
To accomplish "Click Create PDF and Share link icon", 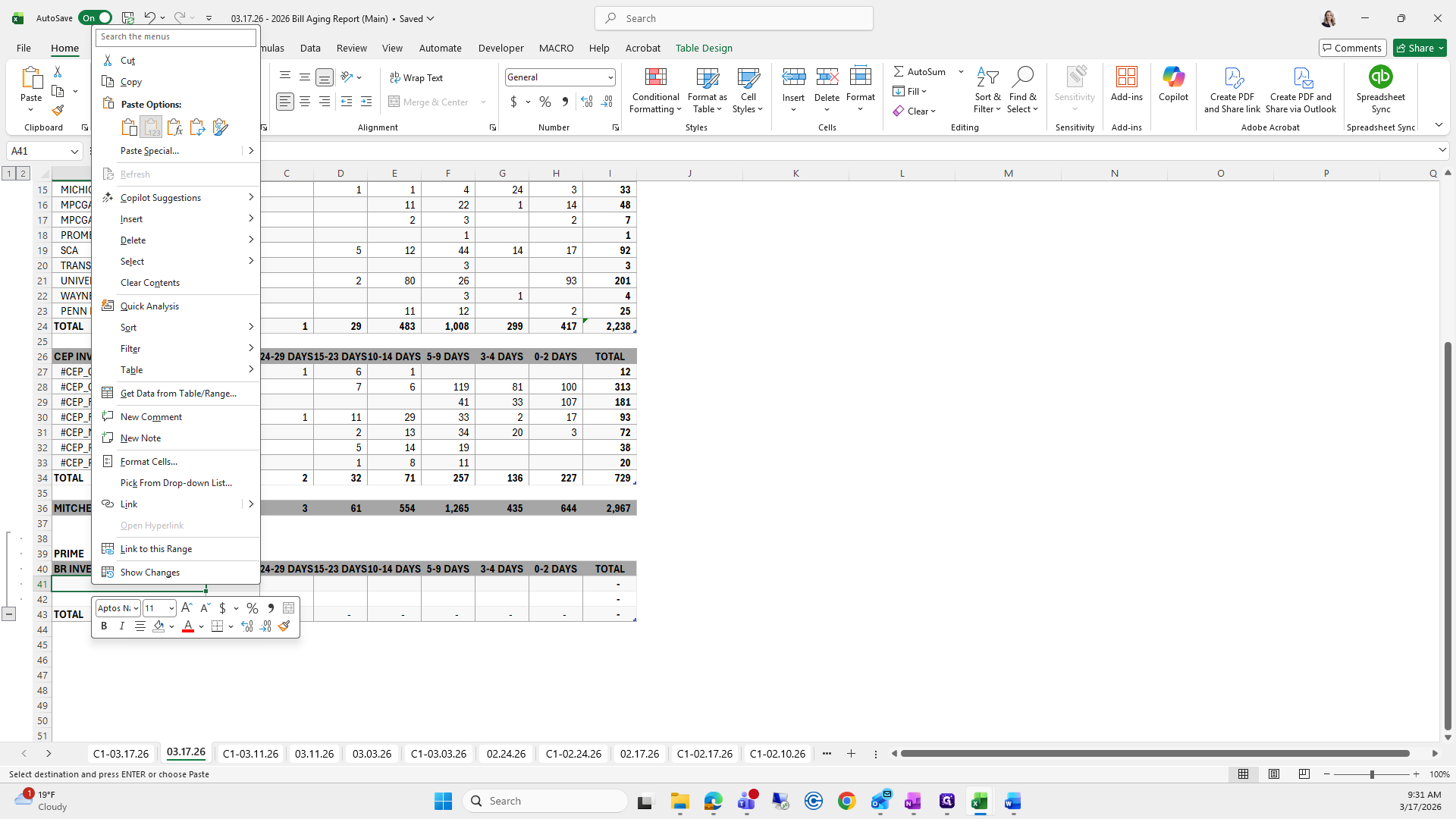I will click(1232, 77).
